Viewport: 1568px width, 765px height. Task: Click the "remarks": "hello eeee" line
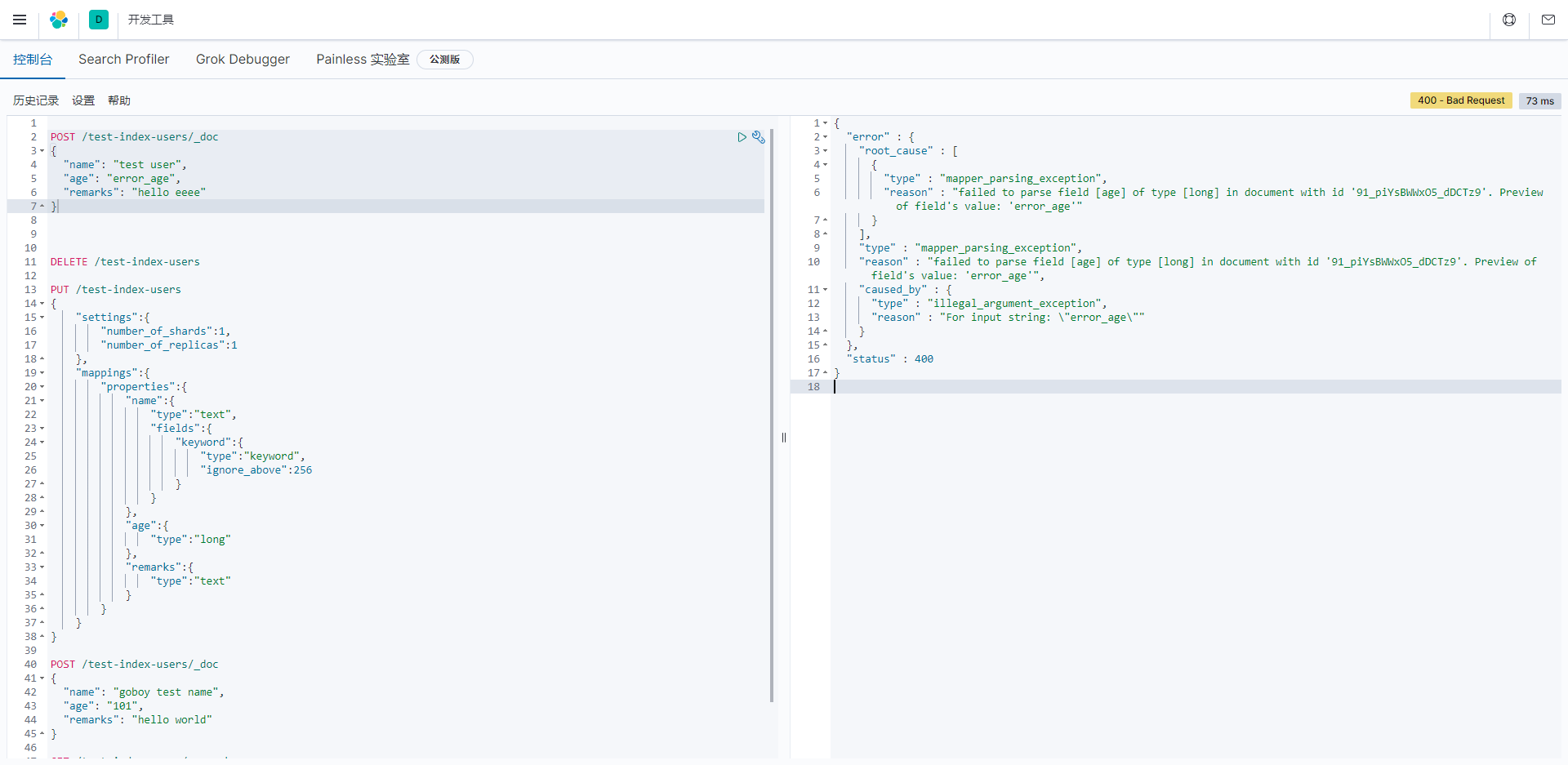click(x=135, y=193)
